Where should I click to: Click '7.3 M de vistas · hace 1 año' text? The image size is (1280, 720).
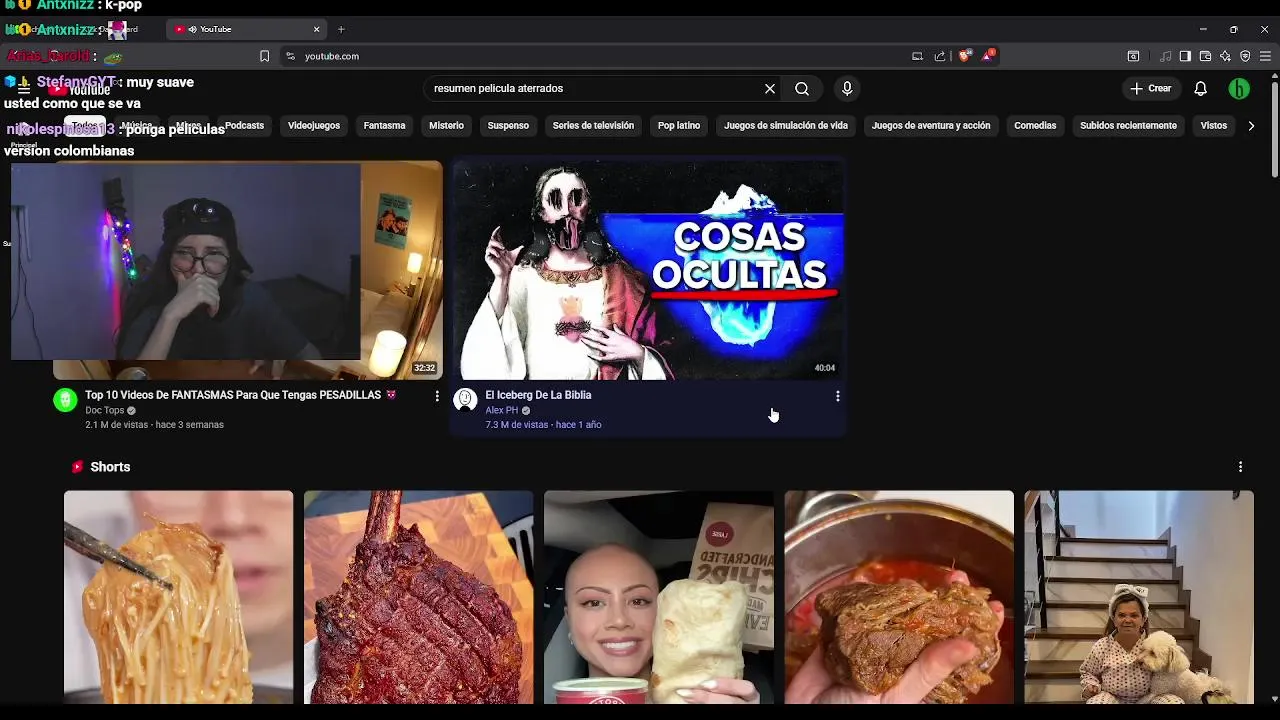[543, 425]
